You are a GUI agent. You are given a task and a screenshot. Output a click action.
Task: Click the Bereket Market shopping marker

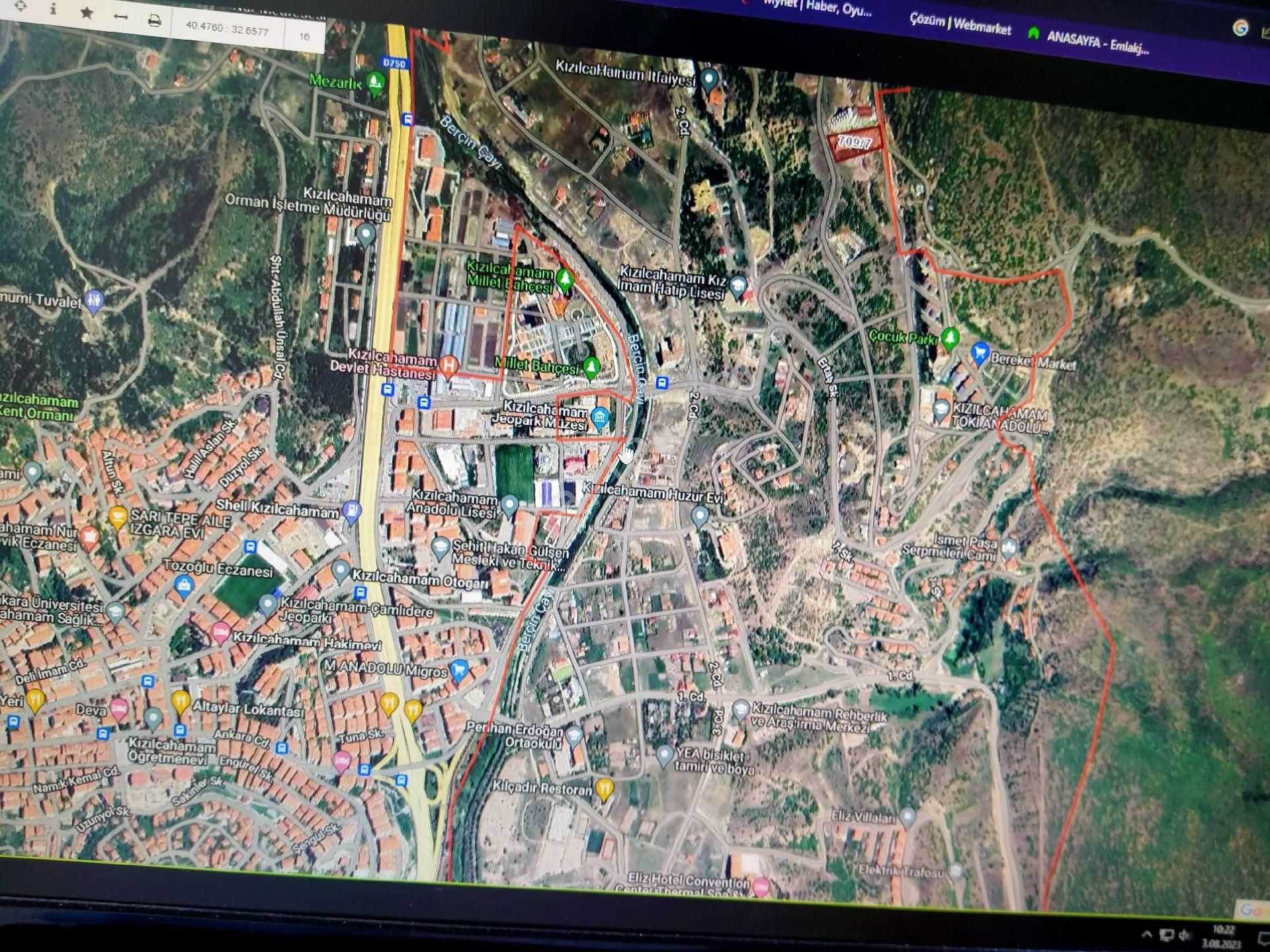980,352
